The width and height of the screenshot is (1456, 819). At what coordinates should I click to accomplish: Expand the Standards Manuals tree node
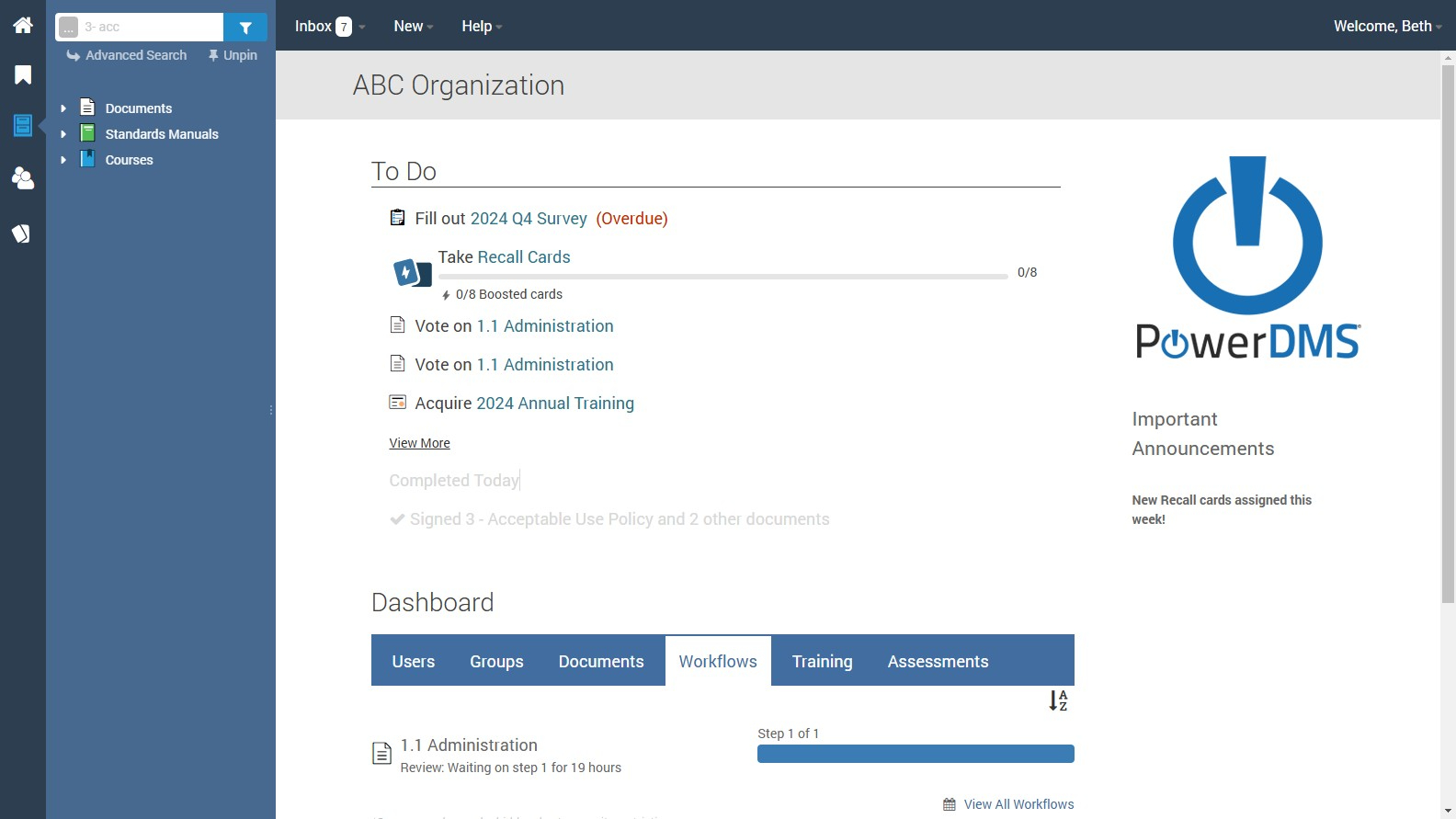(63, 134)
